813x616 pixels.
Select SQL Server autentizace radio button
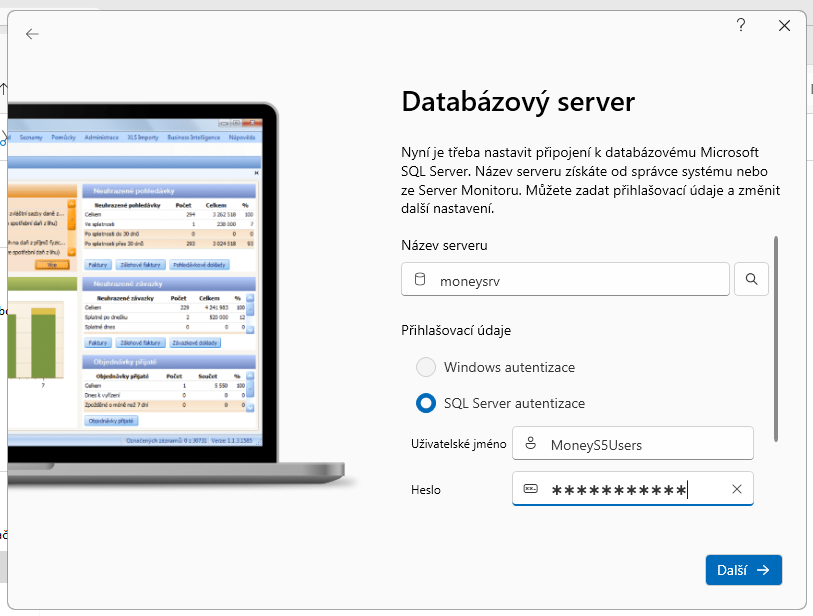(x=426, y=403)
